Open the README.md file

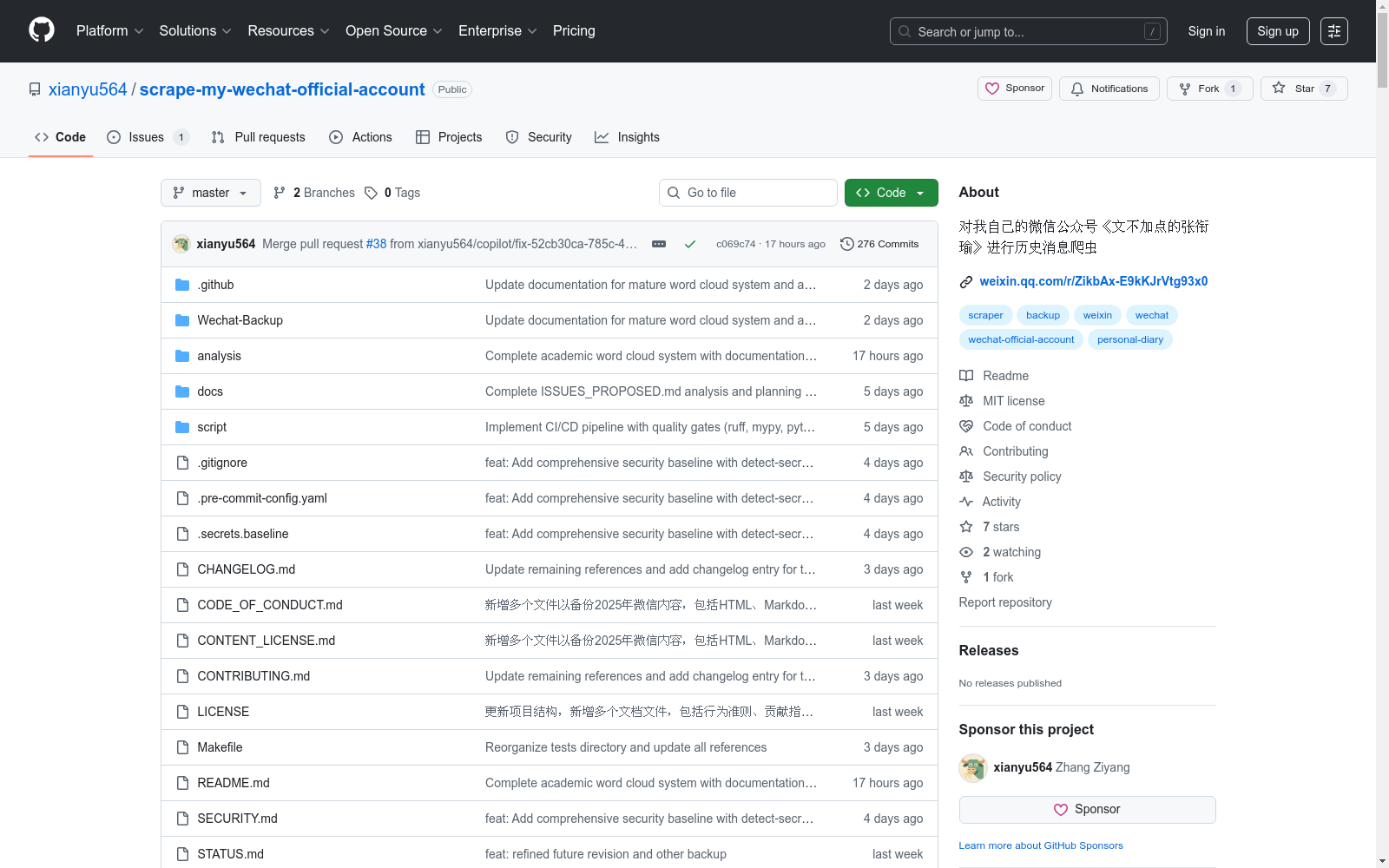[234, 783]
